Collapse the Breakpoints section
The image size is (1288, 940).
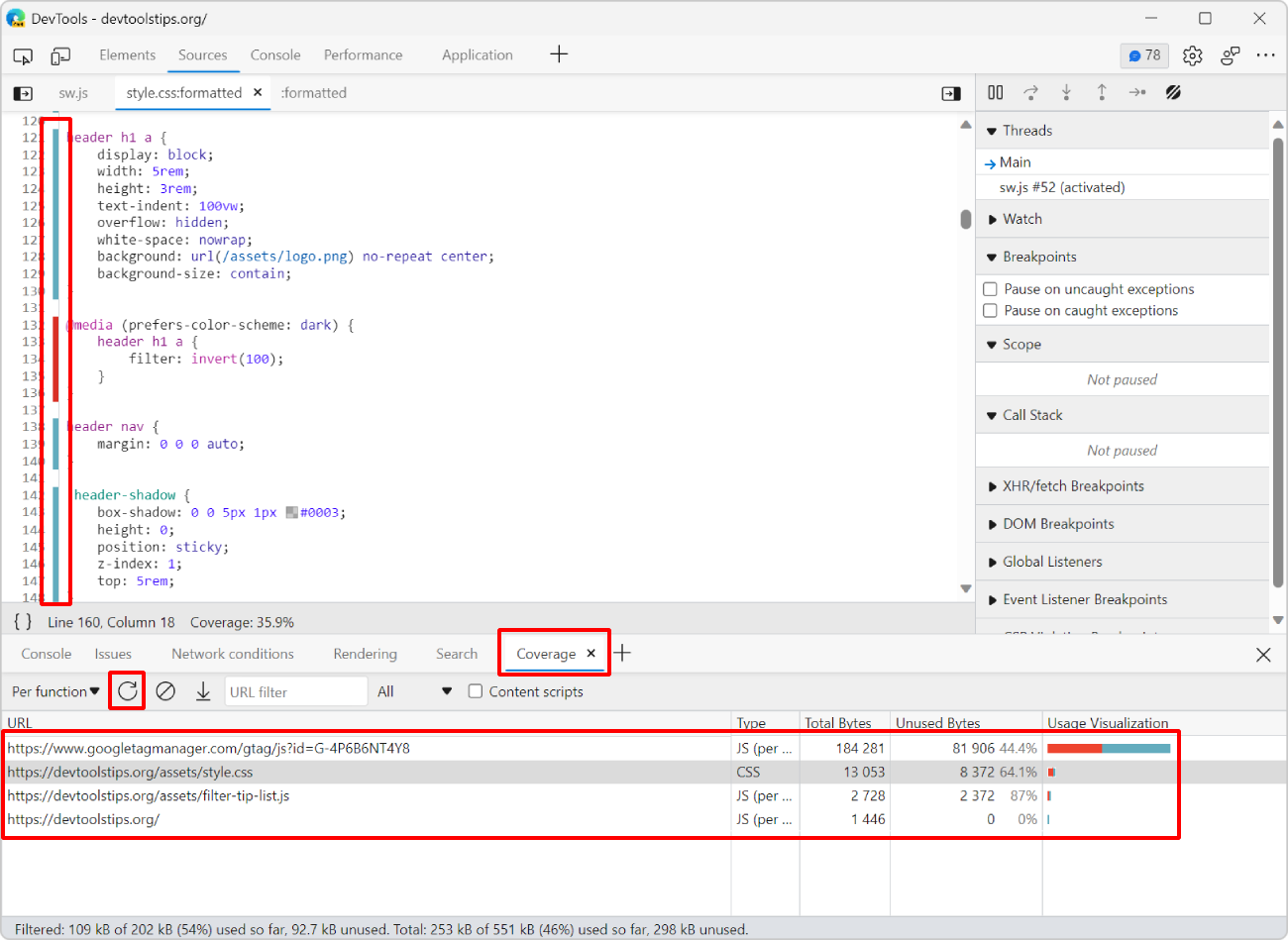click(992, 256)
